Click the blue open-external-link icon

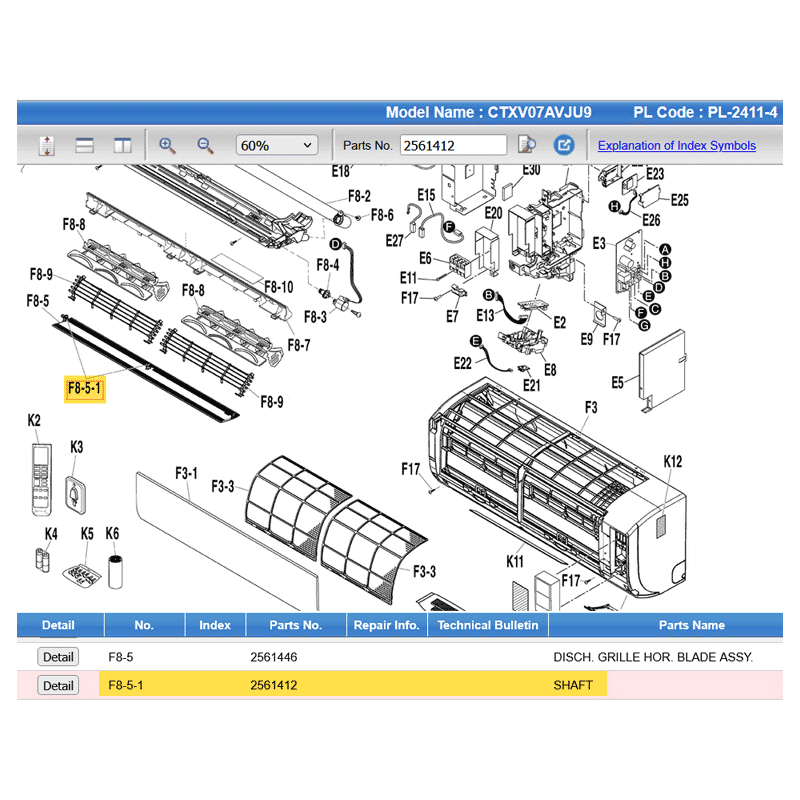(564, 145)
